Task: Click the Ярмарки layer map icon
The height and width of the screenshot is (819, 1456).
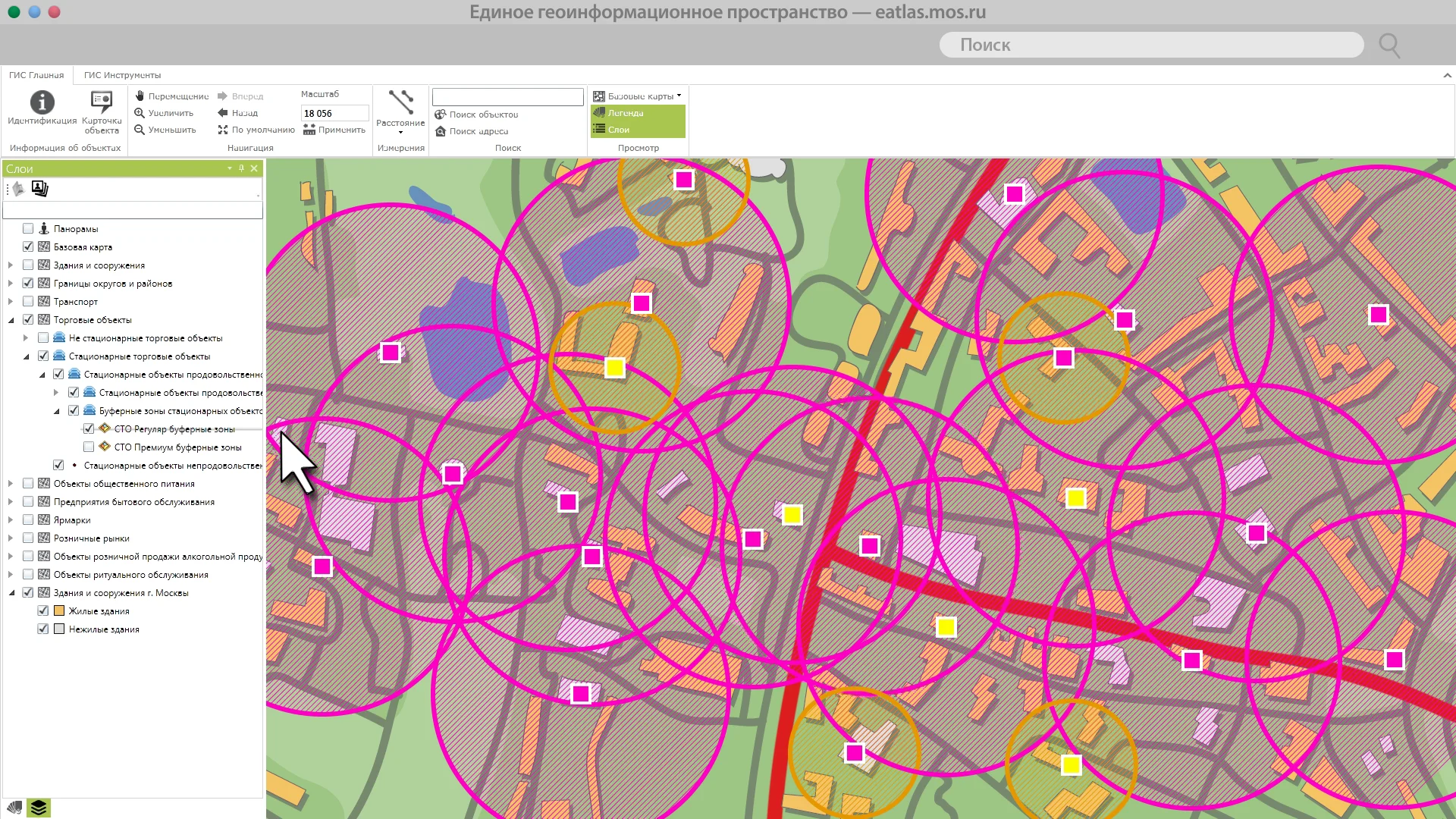Action: tap(44, 519)
